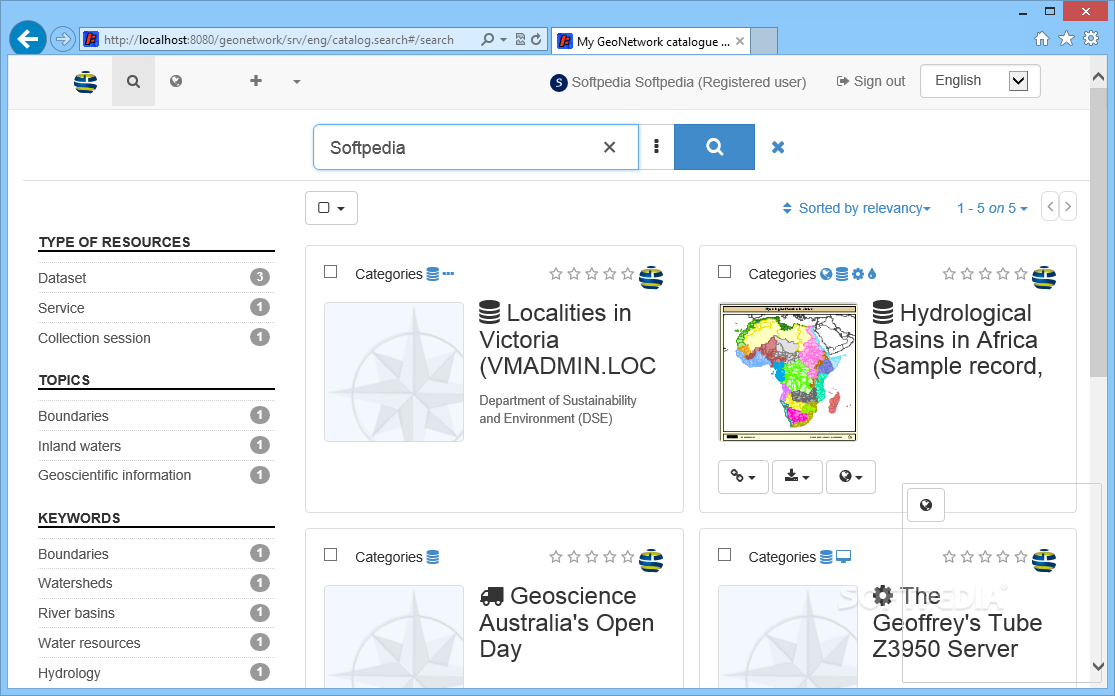The height and width of the screenshot is (696, 1115).
Task: Click catalogue logo on Localities in Victoria card
Action: (x=651, y=277)
